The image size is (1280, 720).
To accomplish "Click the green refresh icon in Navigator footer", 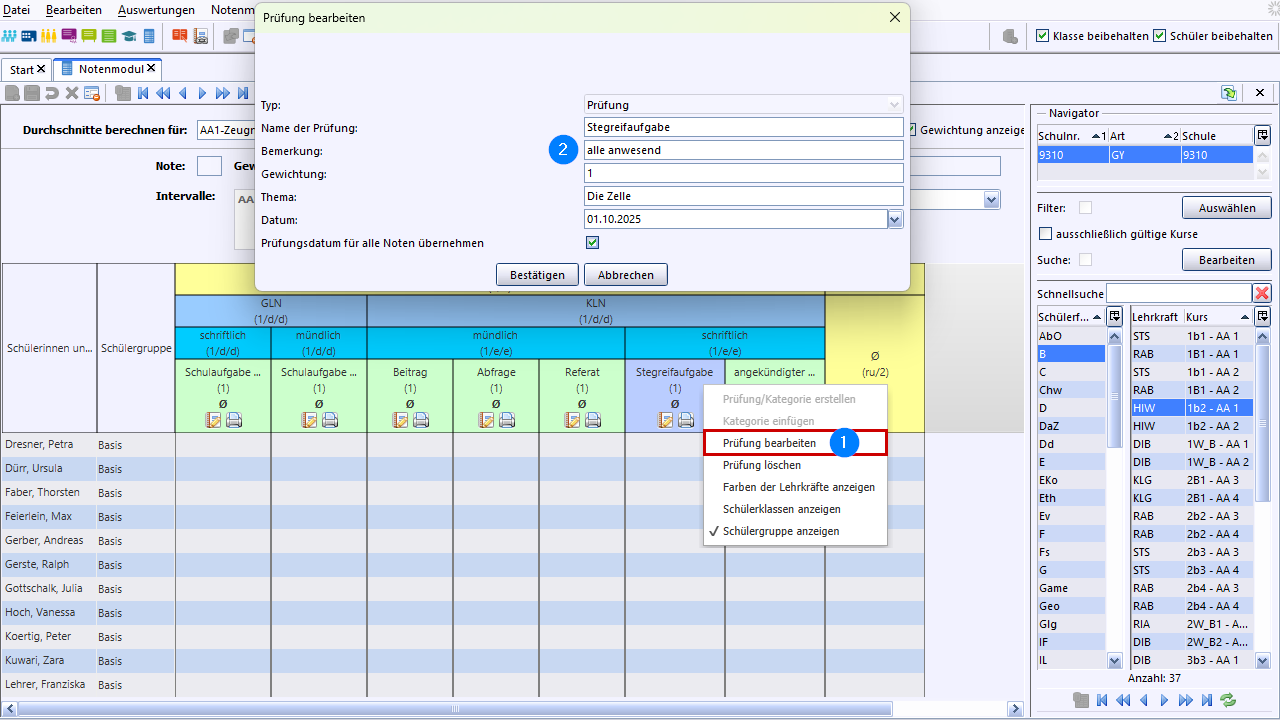I will coord(1228,700).
